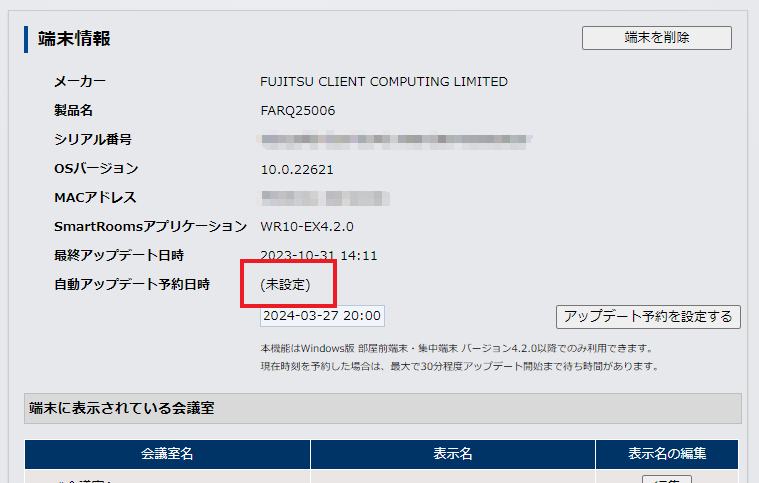The height and width of the screenshot is (483, 759).
Task: Select the 会議室名 column header
Action: (x=167, y=454)
